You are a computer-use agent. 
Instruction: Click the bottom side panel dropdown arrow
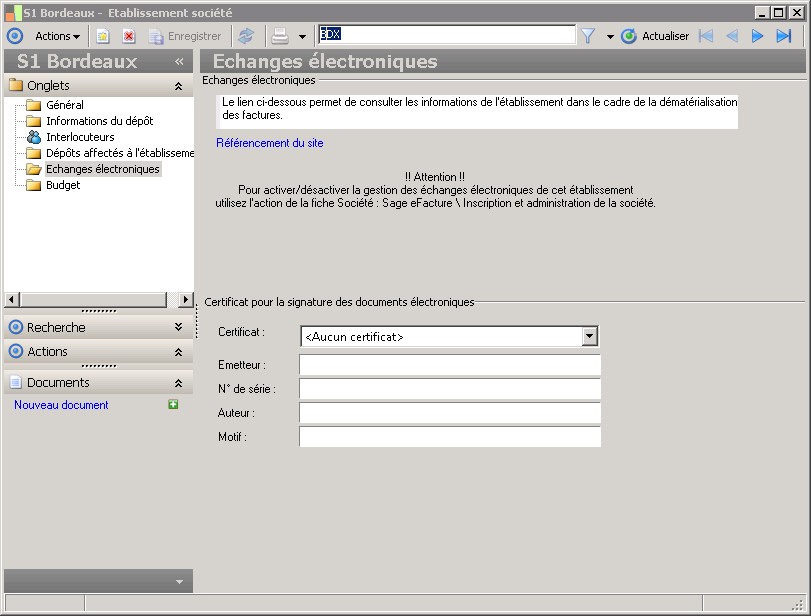coord(179,582)
